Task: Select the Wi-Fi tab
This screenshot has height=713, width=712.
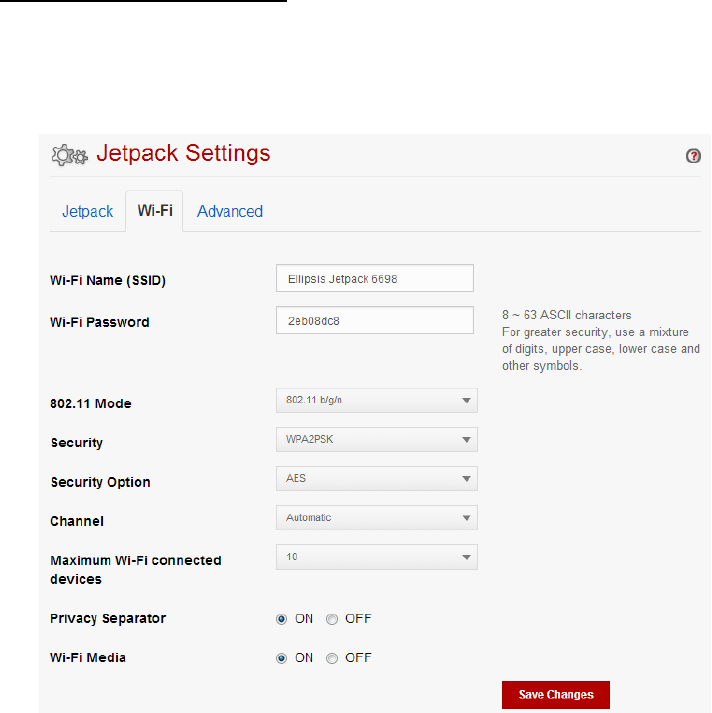Action: tap(155, 211)
